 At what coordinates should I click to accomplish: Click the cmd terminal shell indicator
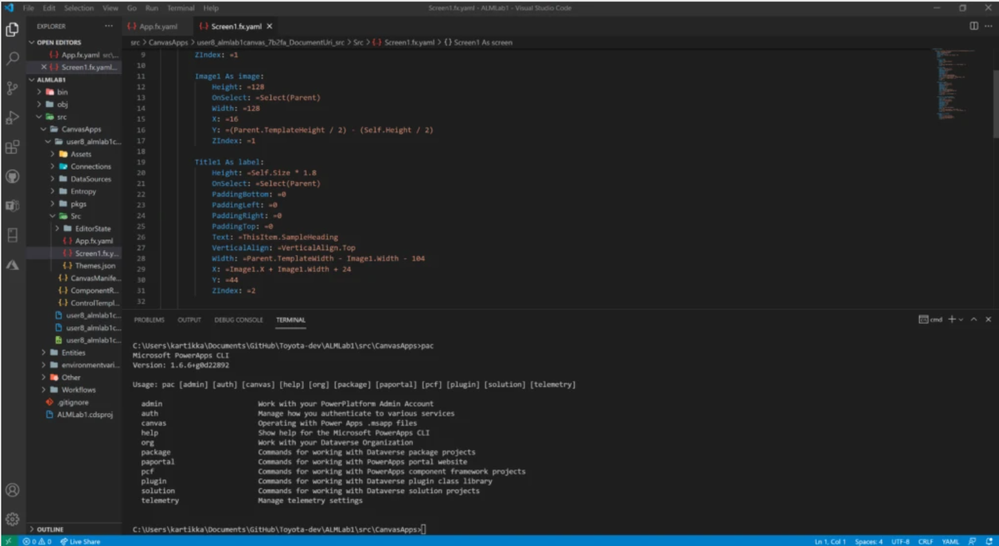point(930,320)
